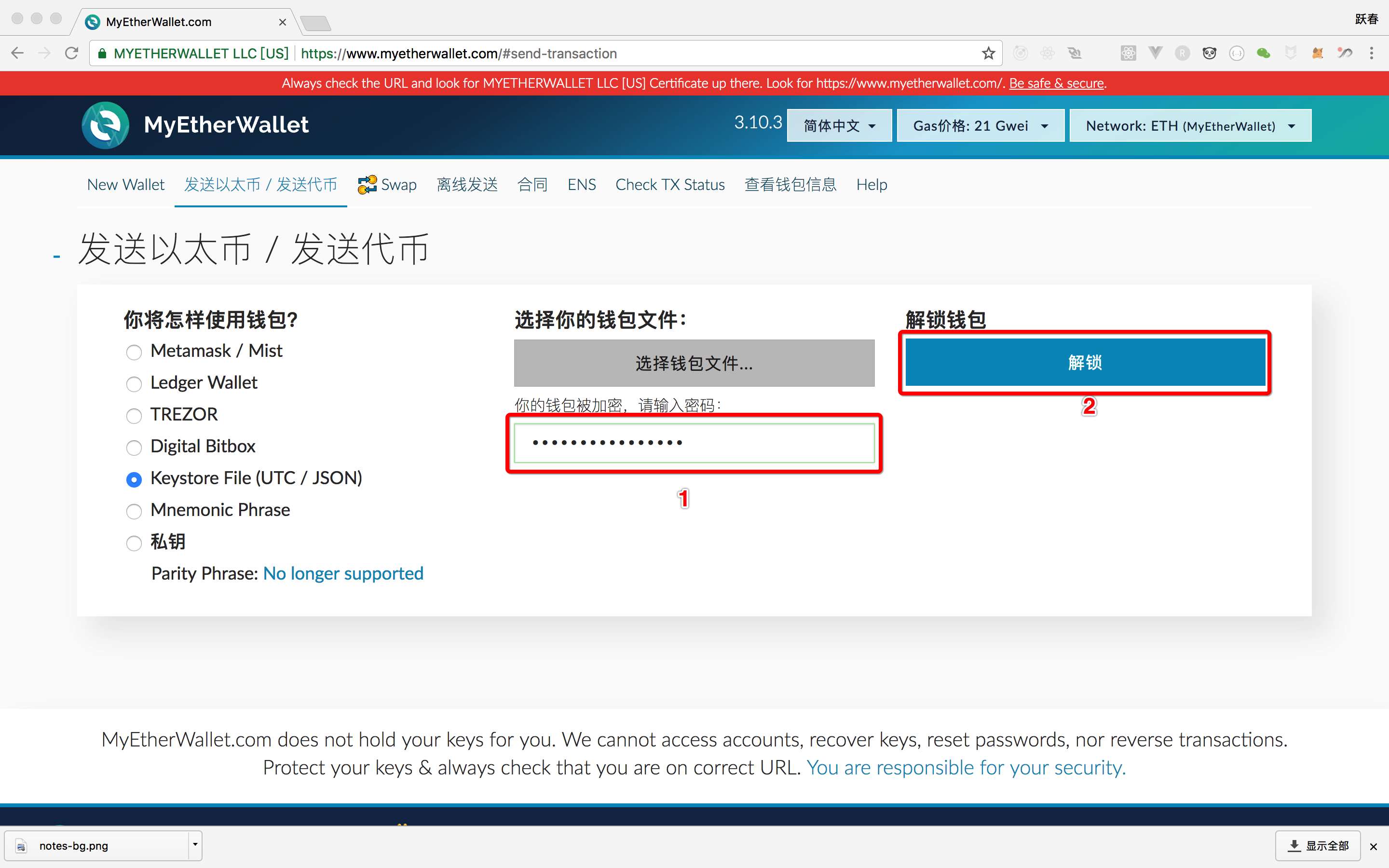Click the No longer supported link
1389x868 pixels.
coord(343,573)
